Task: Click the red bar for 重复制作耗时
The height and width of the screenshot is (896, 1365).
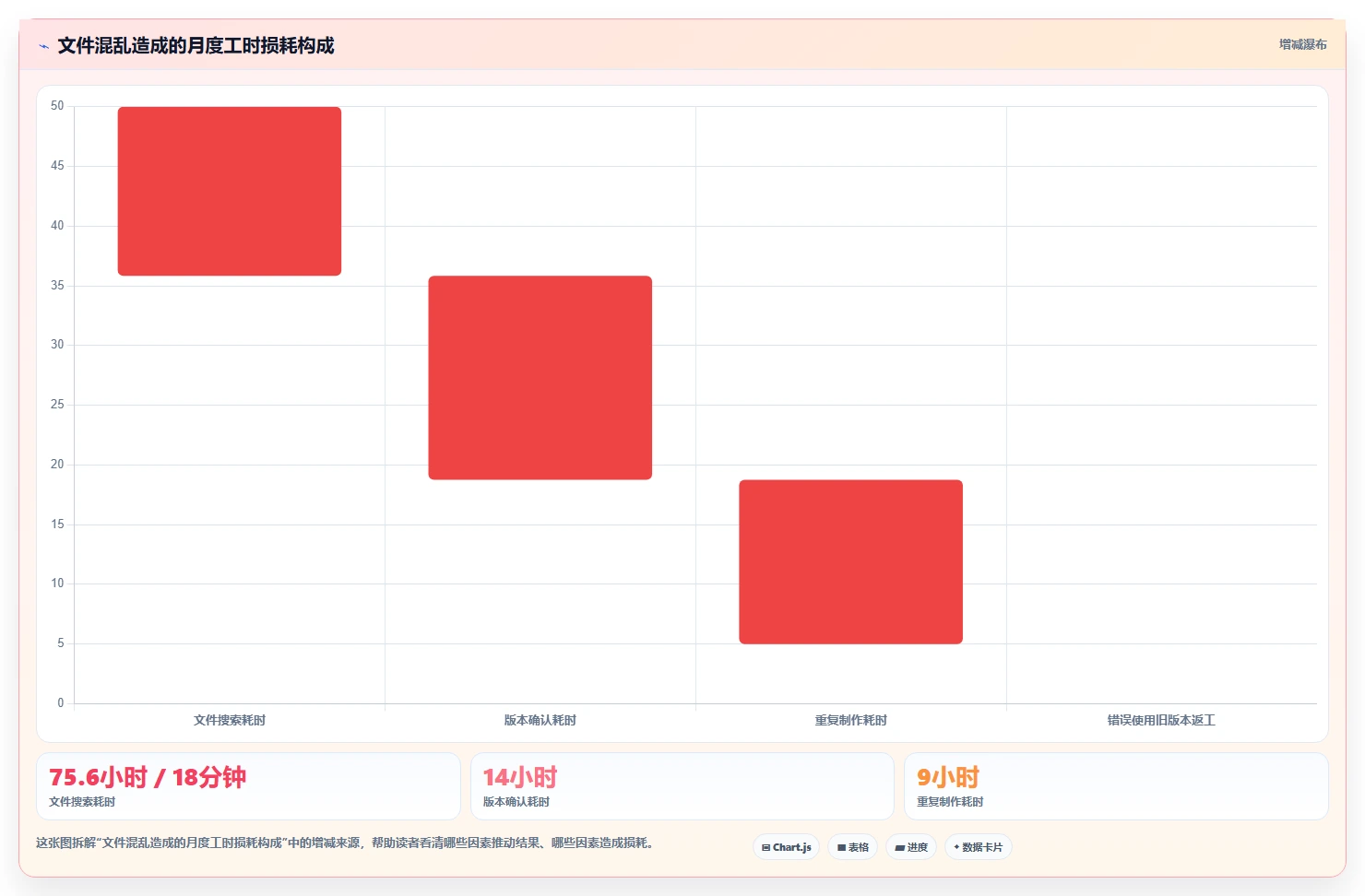Action: (x=851, y=561)
